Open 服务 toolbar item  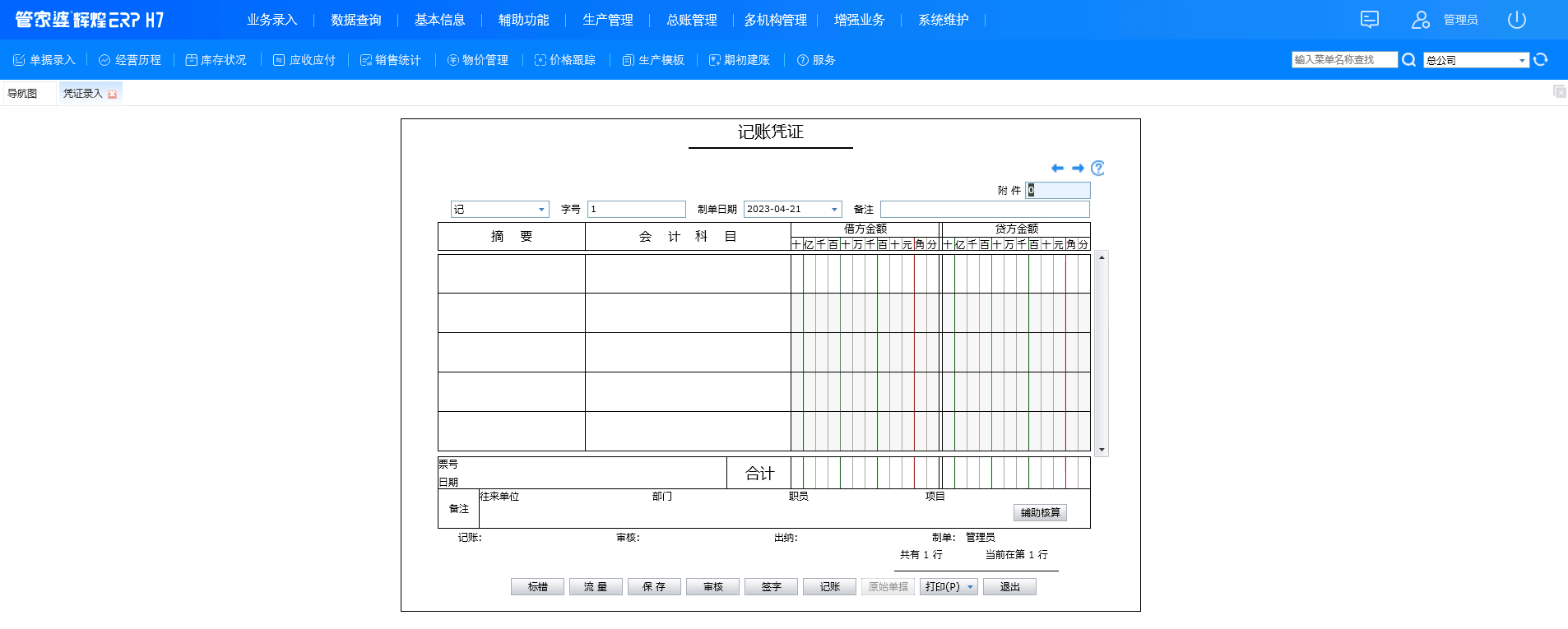(816, 60)
